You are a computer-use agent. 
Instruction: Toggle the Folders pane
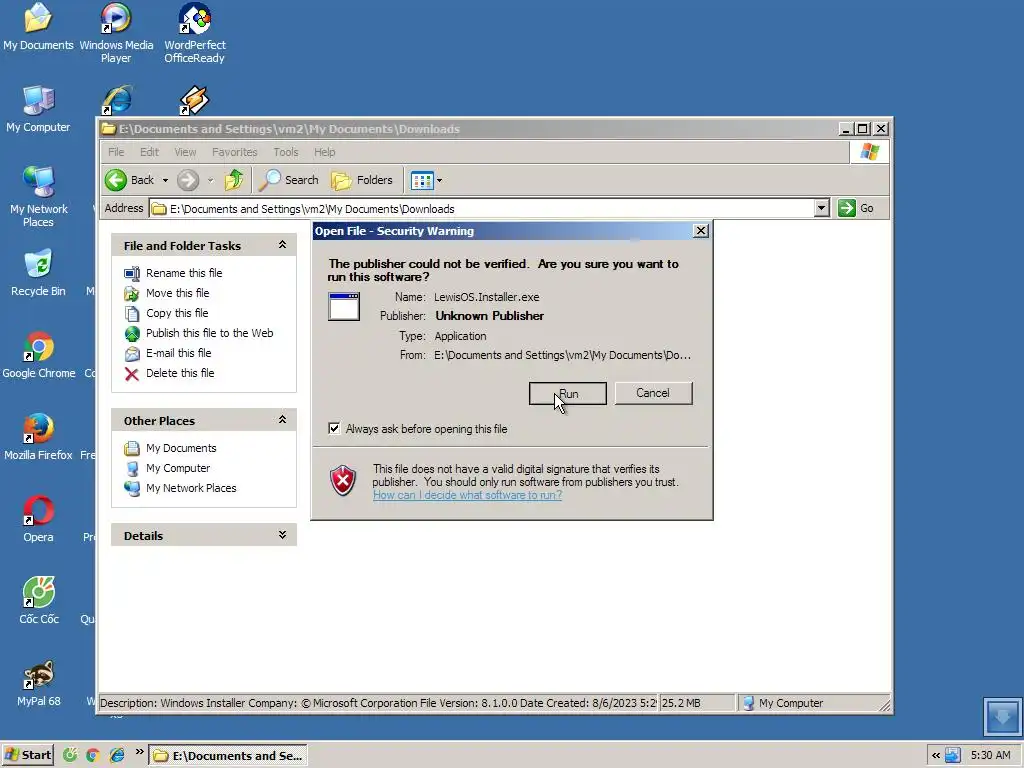point(362,180)
